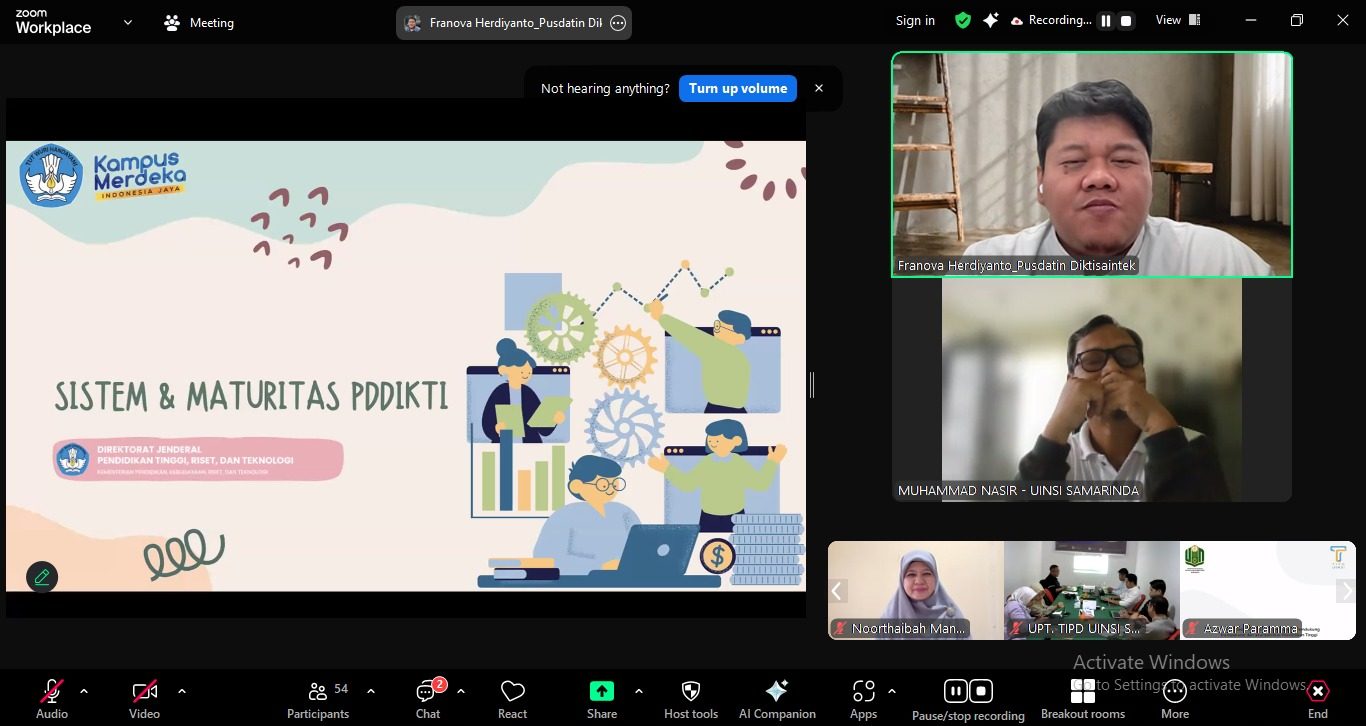Viewport: 1366px width, 726px height.
Task: Stop recording from the bottom toolbar
Action: tap(982, 691)
